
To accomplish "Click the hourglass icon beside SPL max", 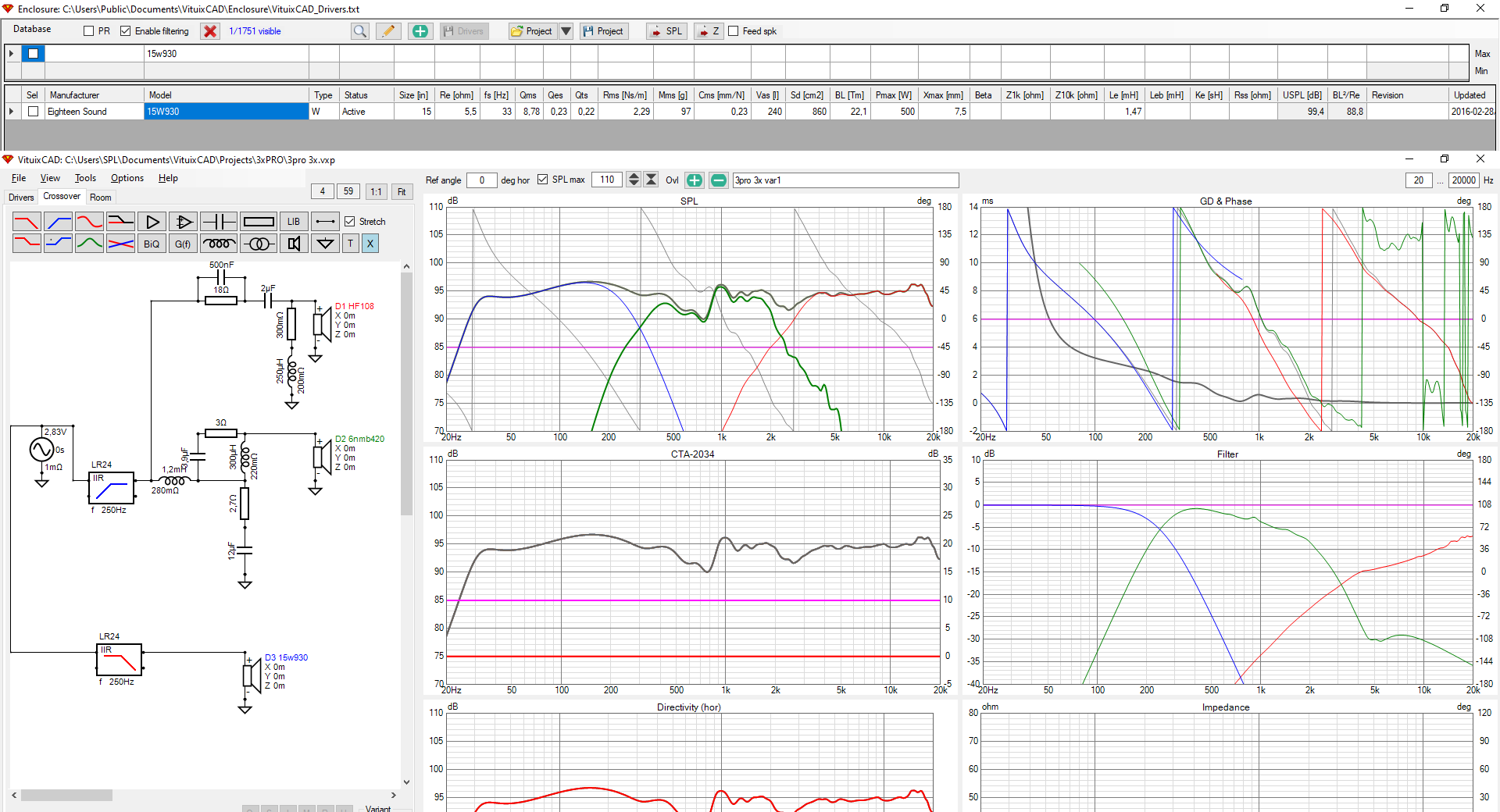I will pyautogui.click(x=651, y=180).
